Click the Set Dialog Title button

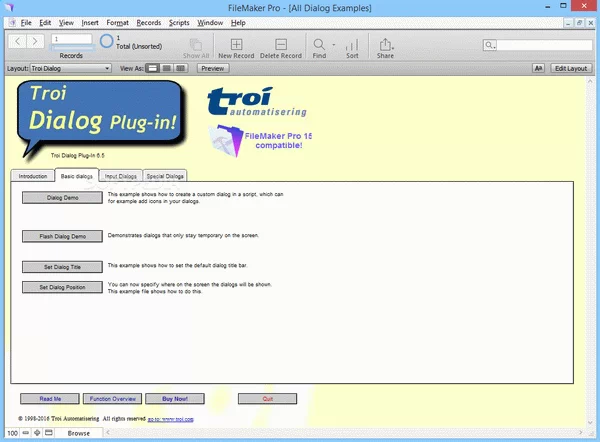coord(62,267)
